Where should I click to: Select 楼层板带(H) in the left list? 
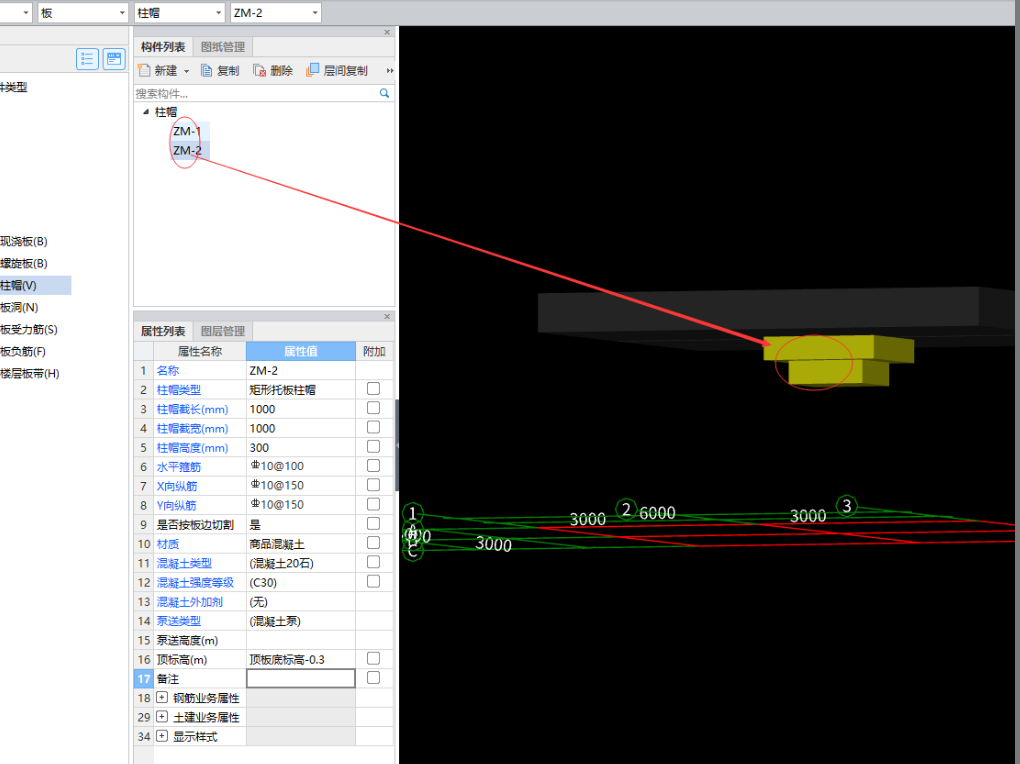click(30, 374)
